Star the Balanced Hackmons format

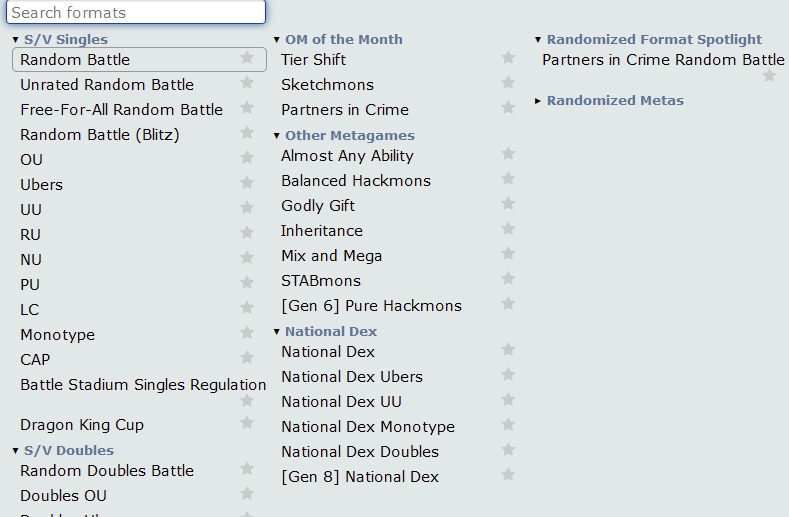[x=508, y=179]
